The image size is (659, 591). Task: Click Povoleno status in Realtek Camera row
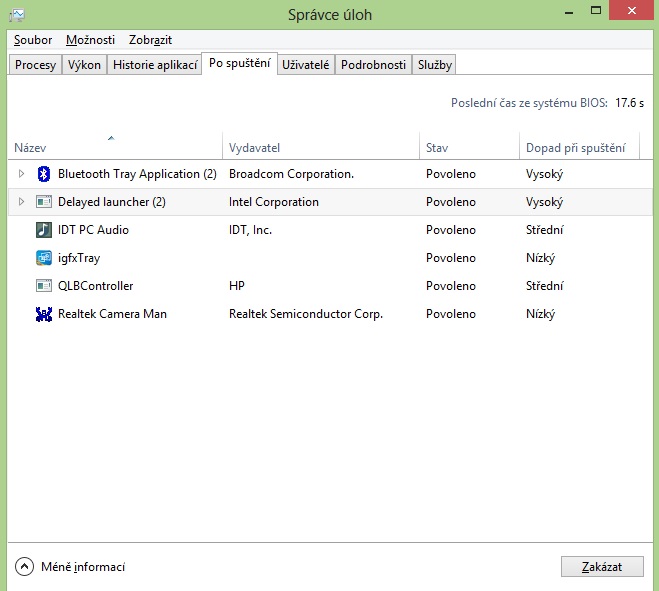451,314
